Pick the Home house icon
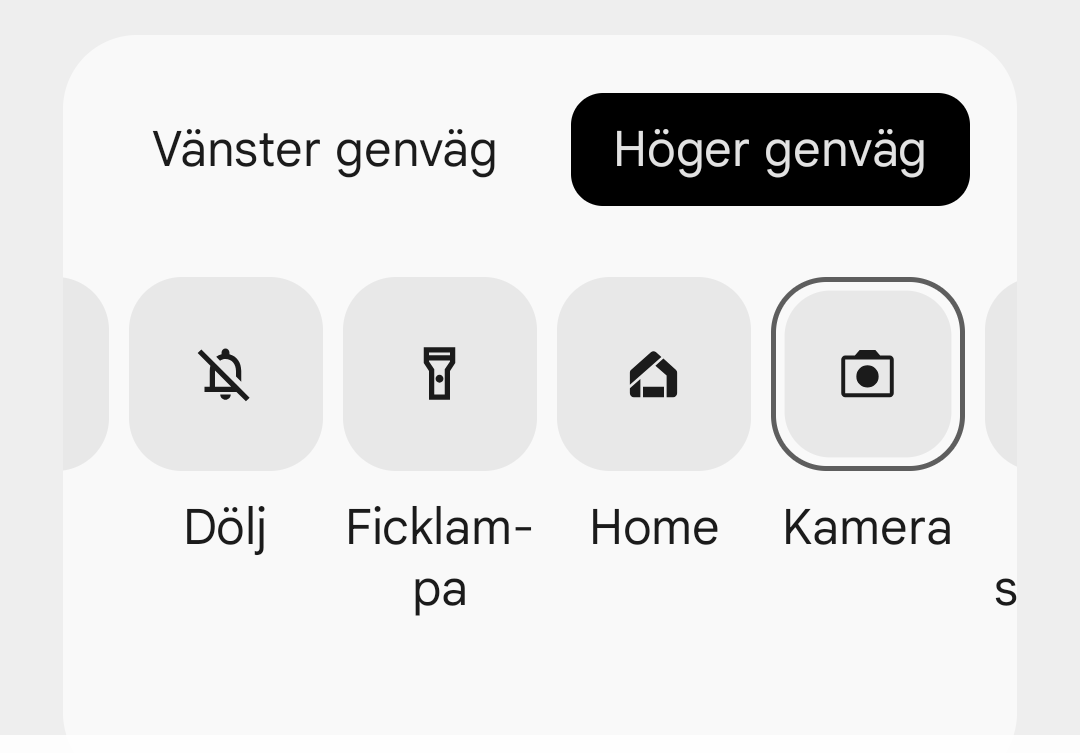Screen dimensions: 1080x753 [653, 375]
